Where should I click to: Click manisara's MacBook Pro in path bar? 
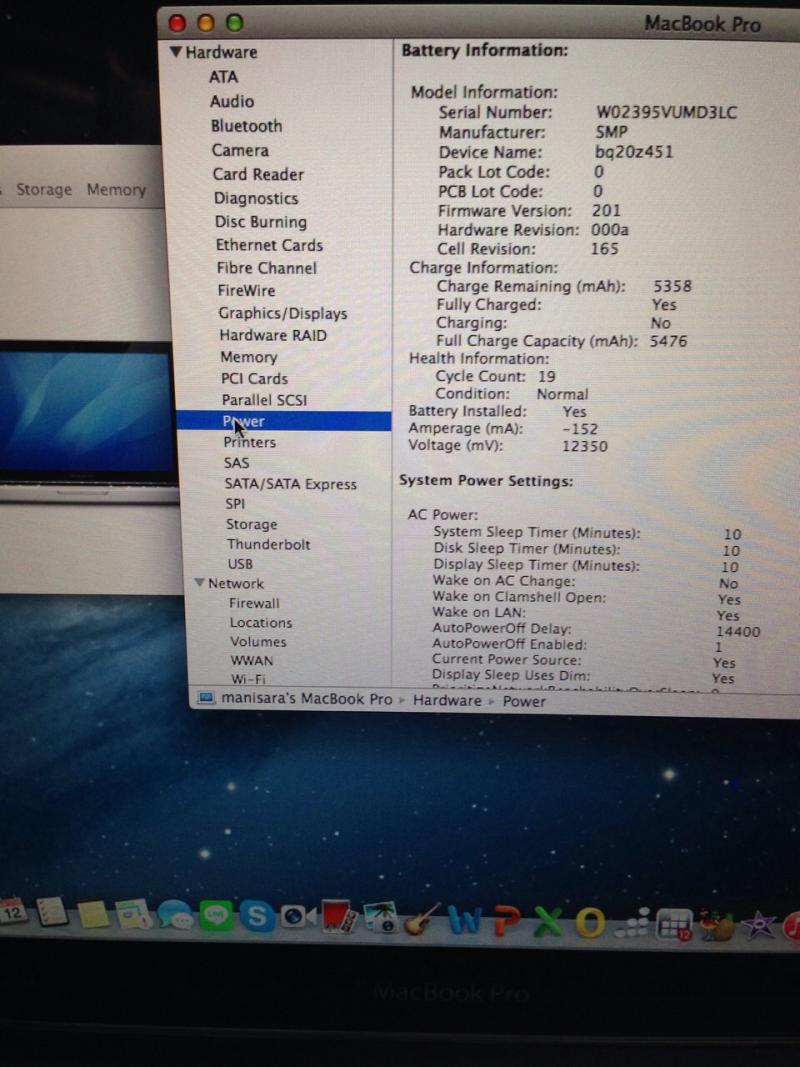point(307,699)
